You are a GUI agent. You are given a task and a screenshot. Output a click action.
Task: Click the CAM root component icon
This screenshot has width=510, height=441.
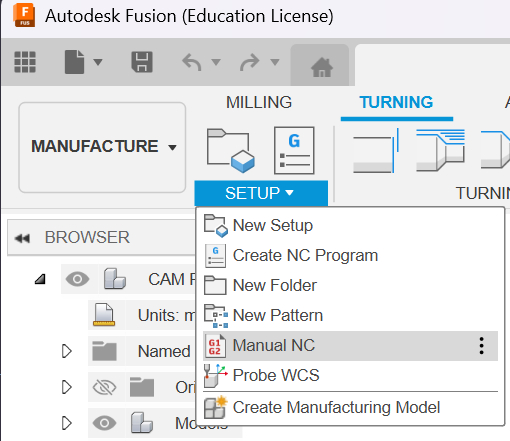115,278
